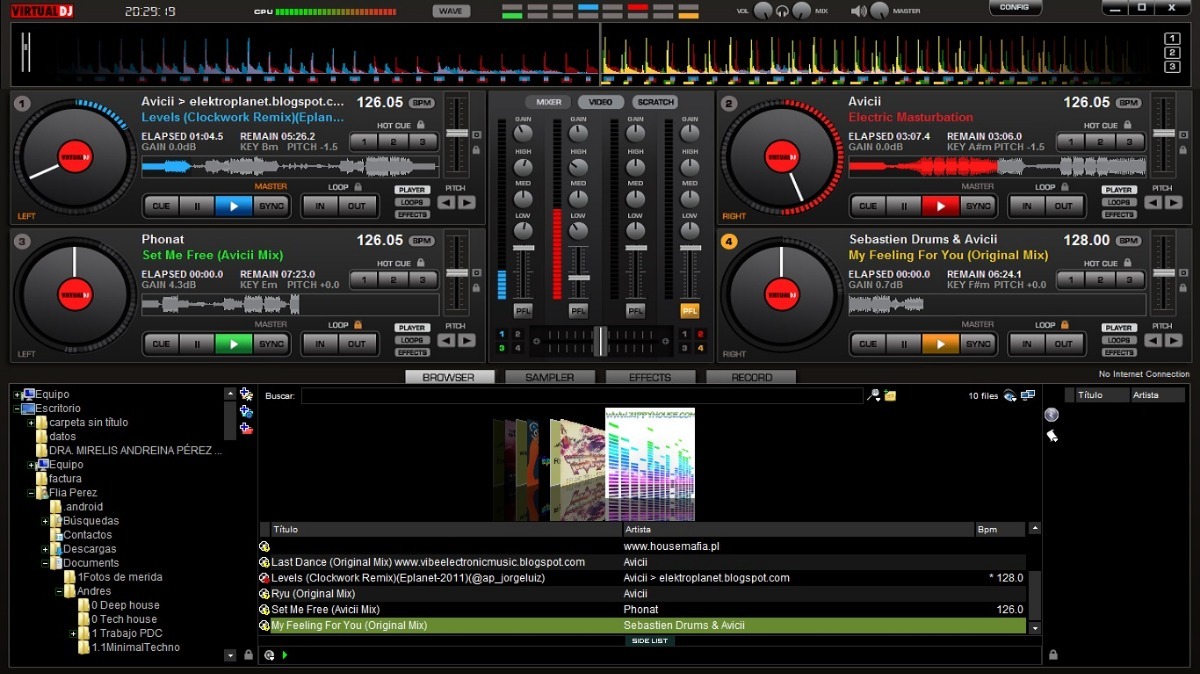The height and width of the screenshot is (674, 1200).
Task: Click the search options magnifier icon
Action: pos(873,396)
